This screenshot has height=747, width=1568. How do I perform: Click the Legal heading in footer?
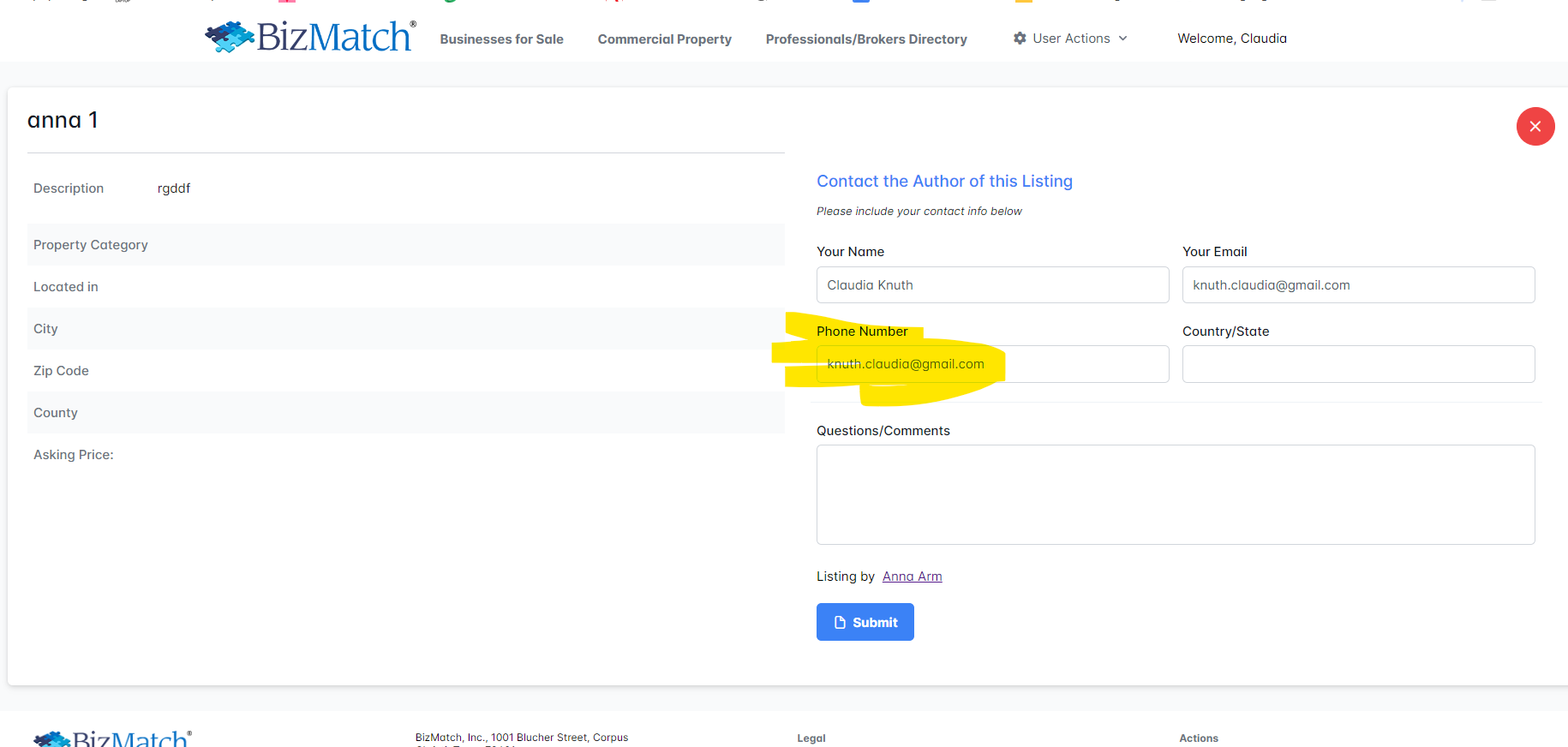[811, 738]
